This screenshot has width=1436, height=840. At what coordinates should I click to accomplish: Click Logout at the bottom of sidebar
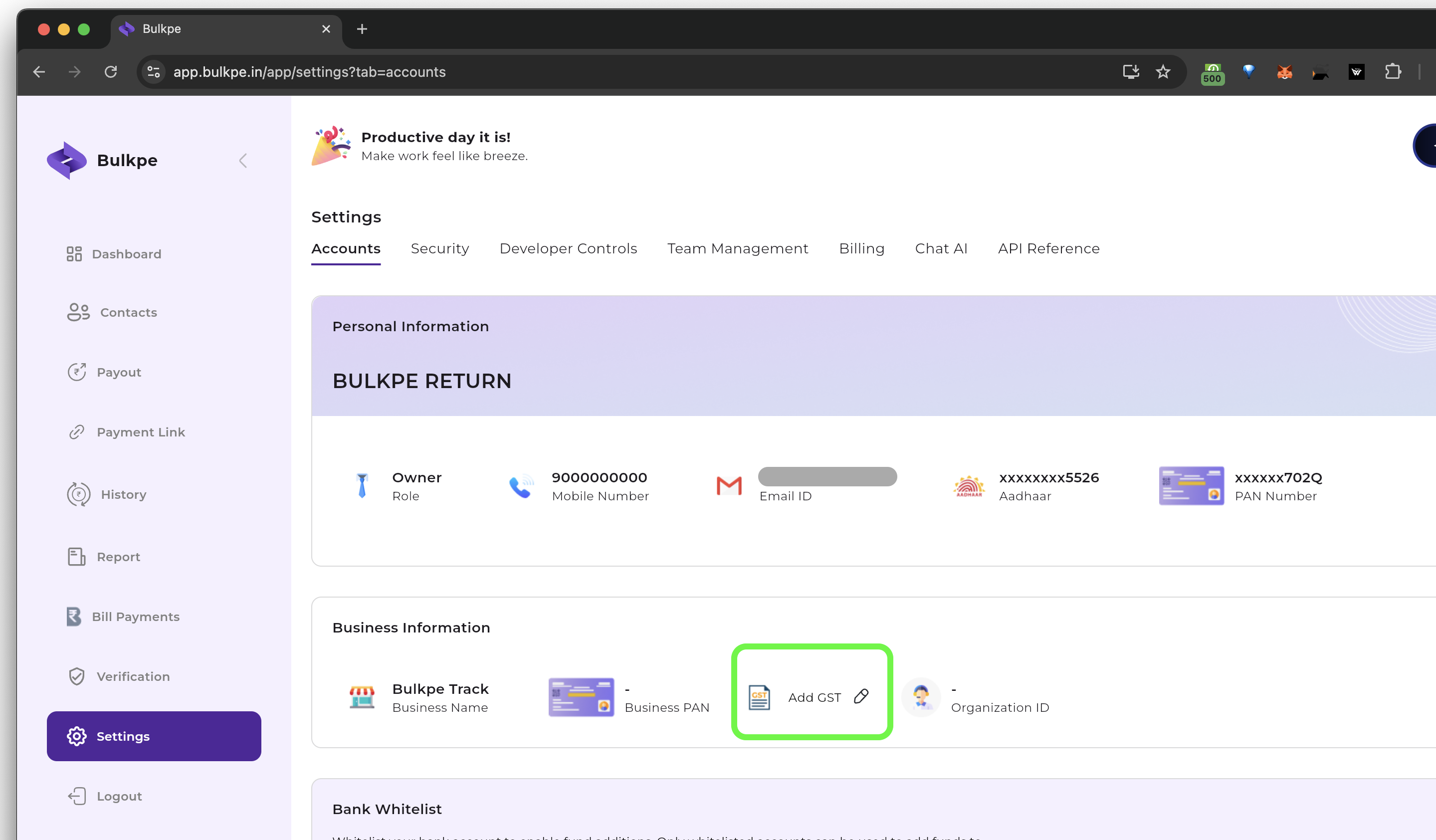(x=119, y=796)
